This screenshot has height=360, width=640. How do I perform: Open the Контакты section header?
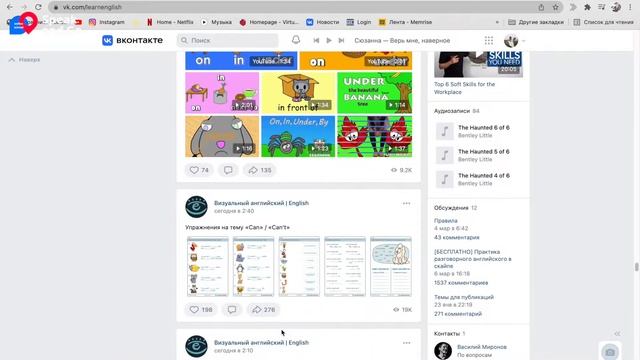pos(447,333)
